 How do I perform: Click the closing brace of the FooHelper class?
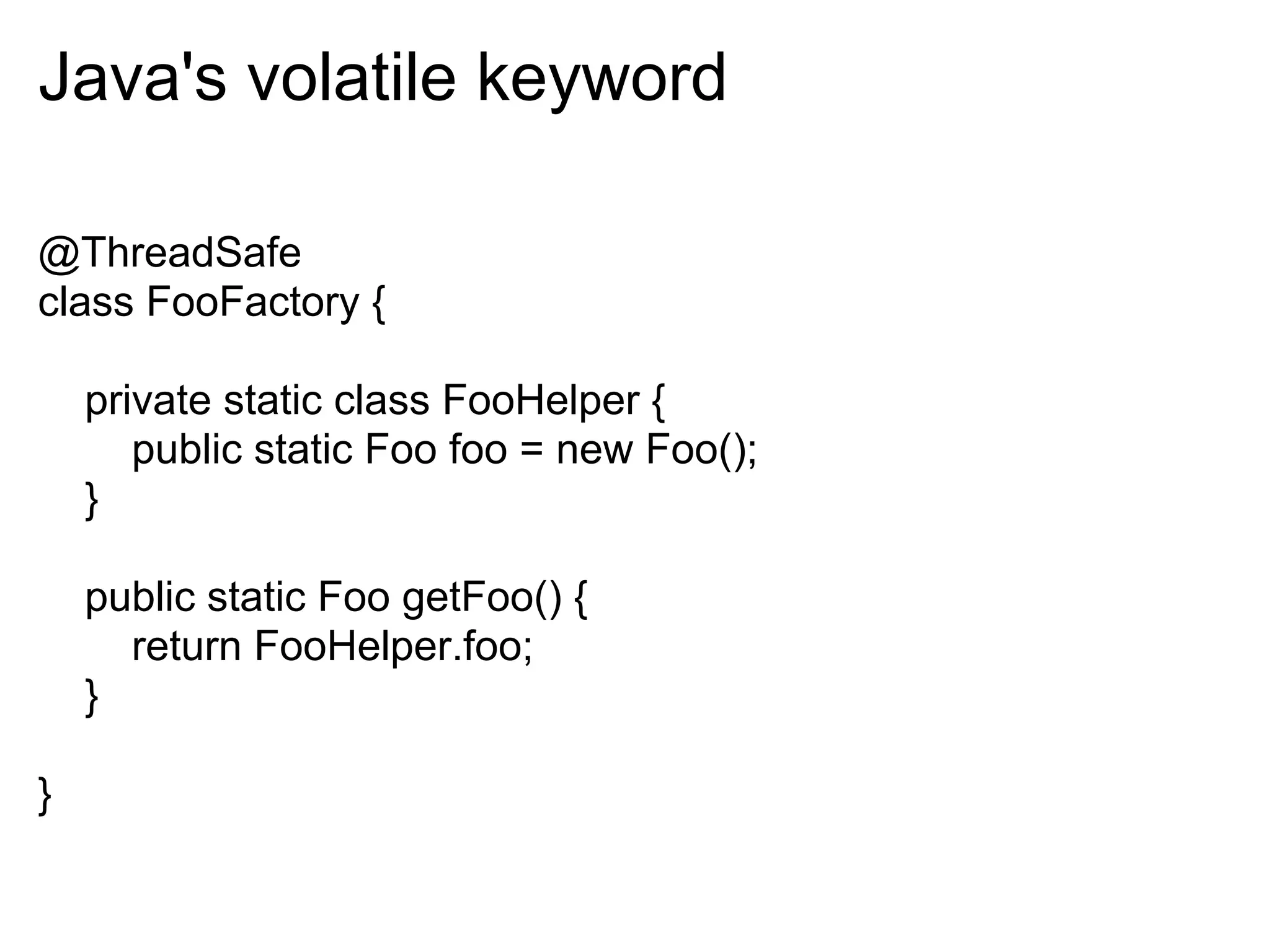point(92,500)
